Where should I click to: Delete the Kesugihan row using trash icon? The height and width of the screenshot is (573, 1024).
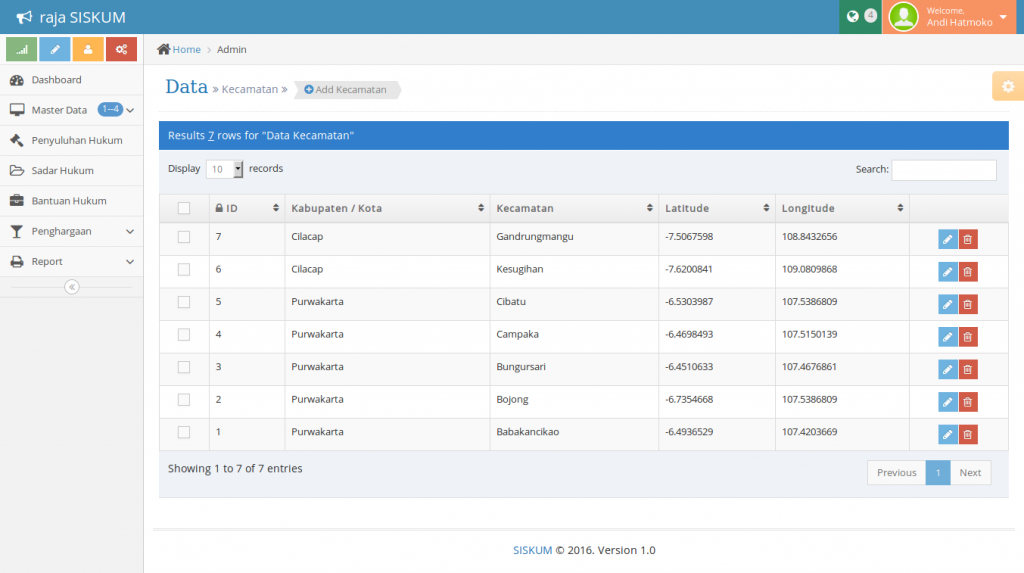tap(968, 272)
